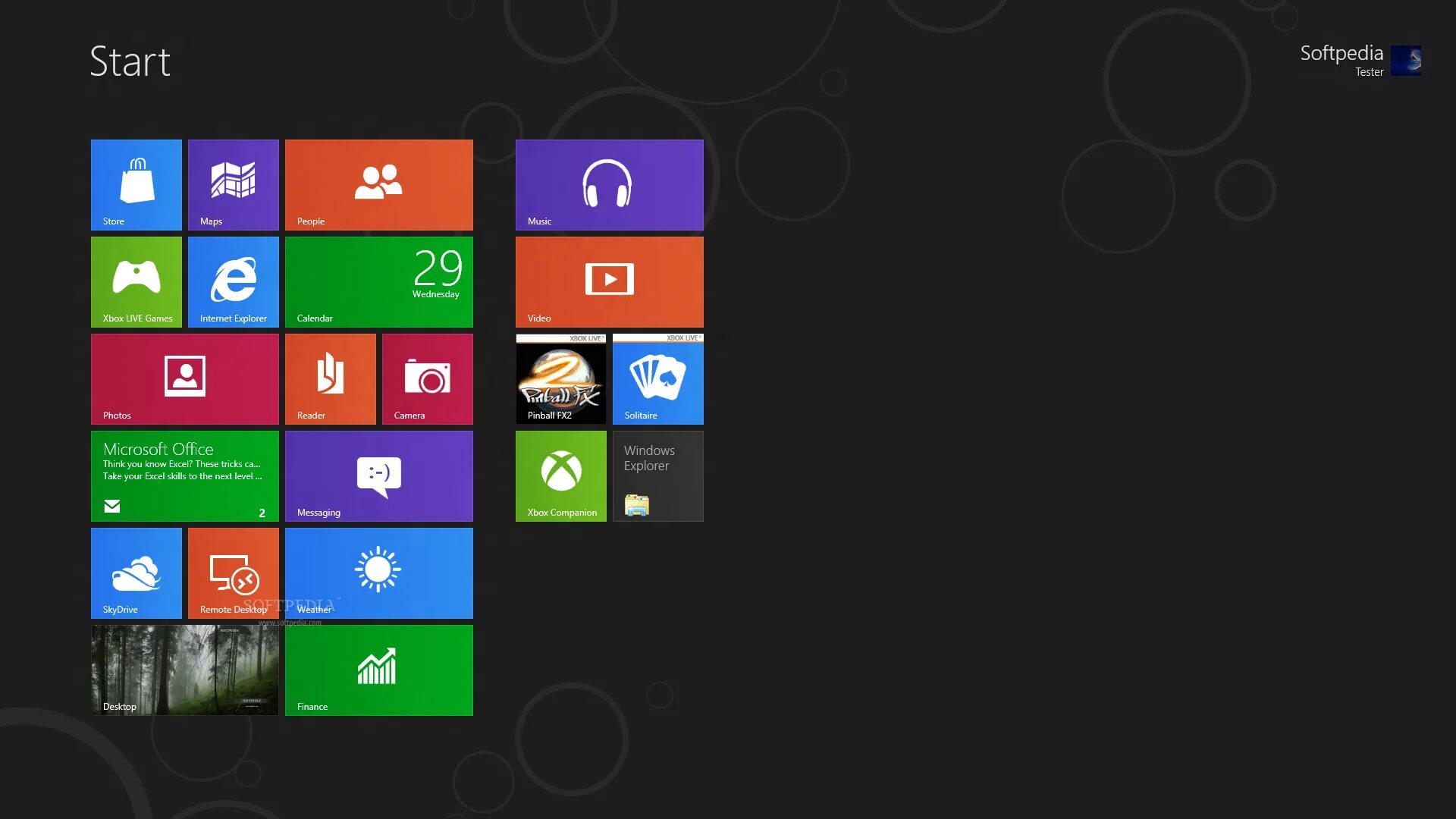Launch the Maps app tile
The width and height of the screenshot is (1456, 819).
click(x=234, y=184)
